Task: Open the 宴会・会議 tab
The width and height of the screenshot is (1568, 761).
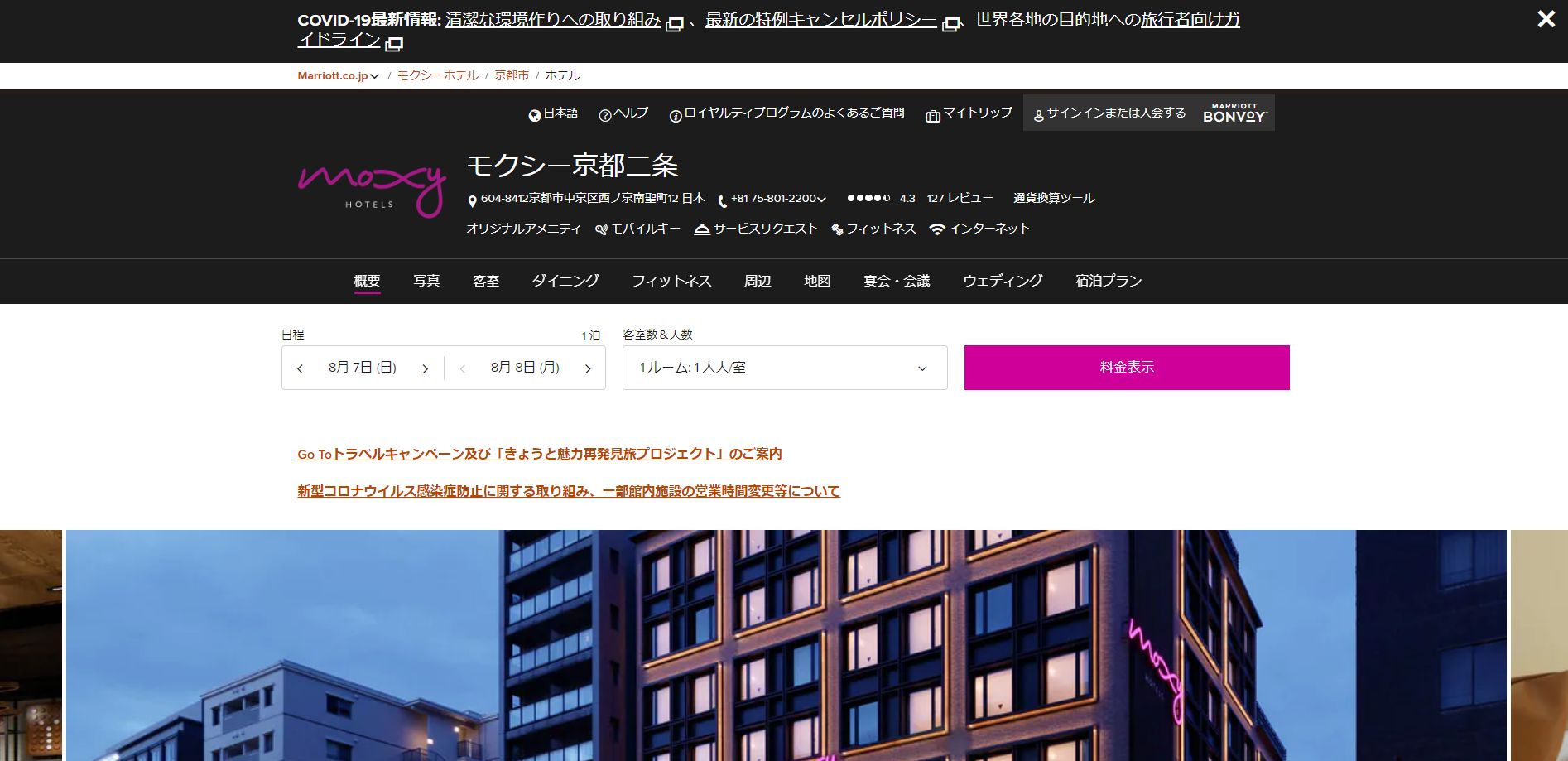Action: pyautogui.click(x=897, y=281)
